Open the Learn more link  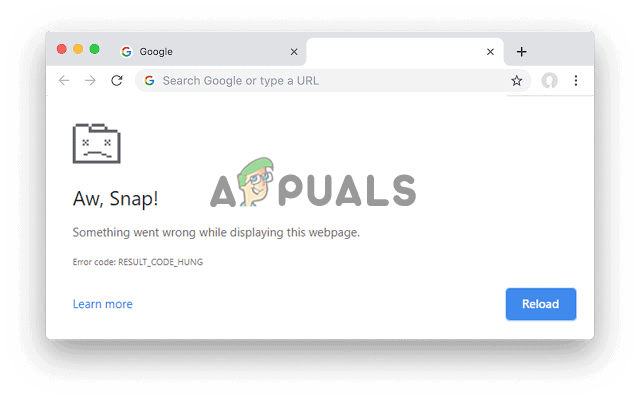102,304
